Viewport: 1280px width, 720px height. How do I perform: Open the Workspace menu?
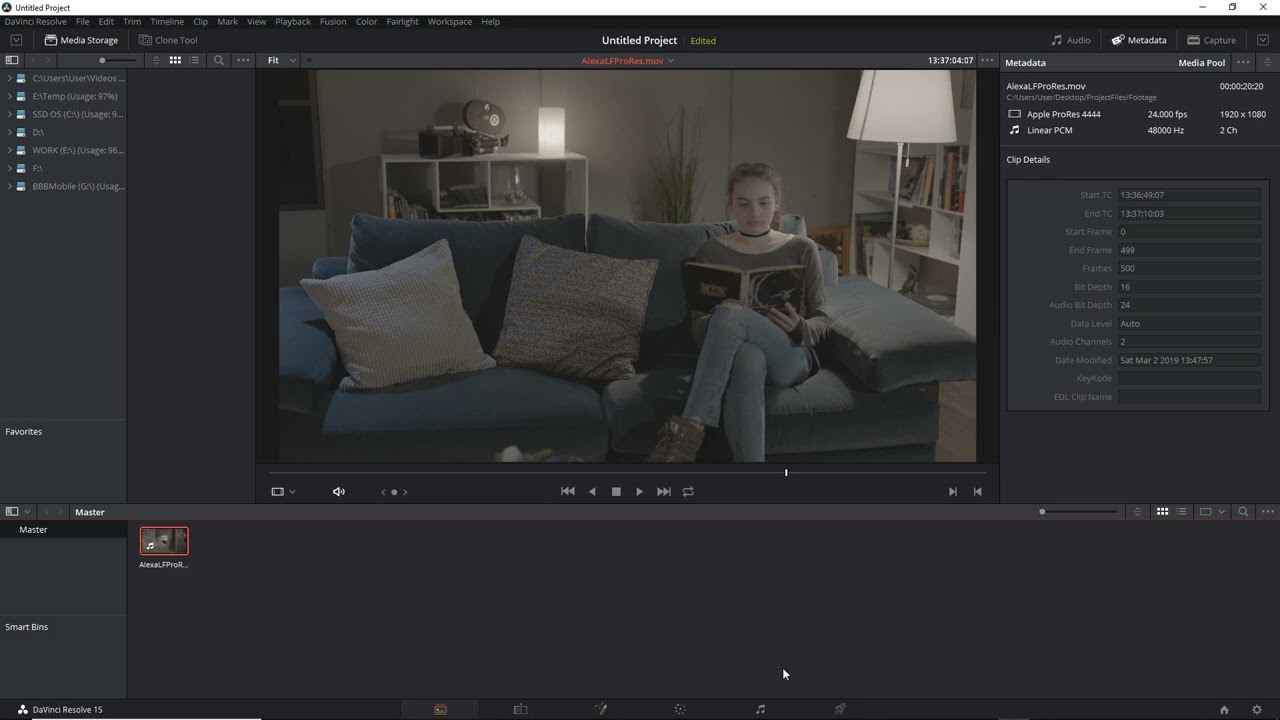(x=449, y=21)
